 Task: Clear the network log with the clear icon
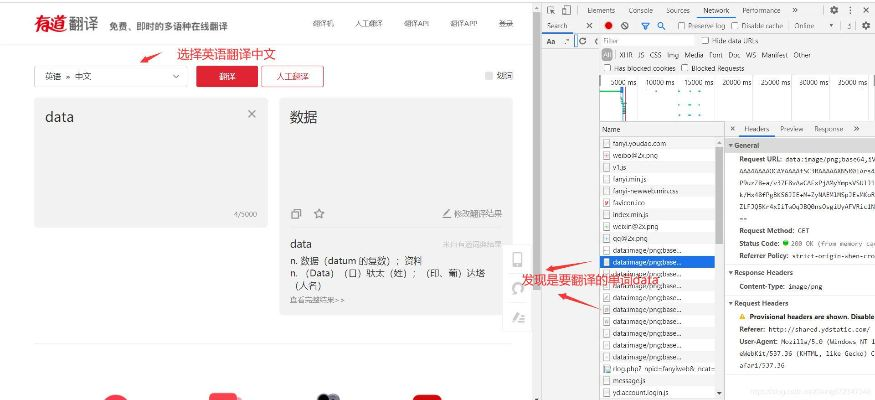pyautogui.click(x=624, y=26)
